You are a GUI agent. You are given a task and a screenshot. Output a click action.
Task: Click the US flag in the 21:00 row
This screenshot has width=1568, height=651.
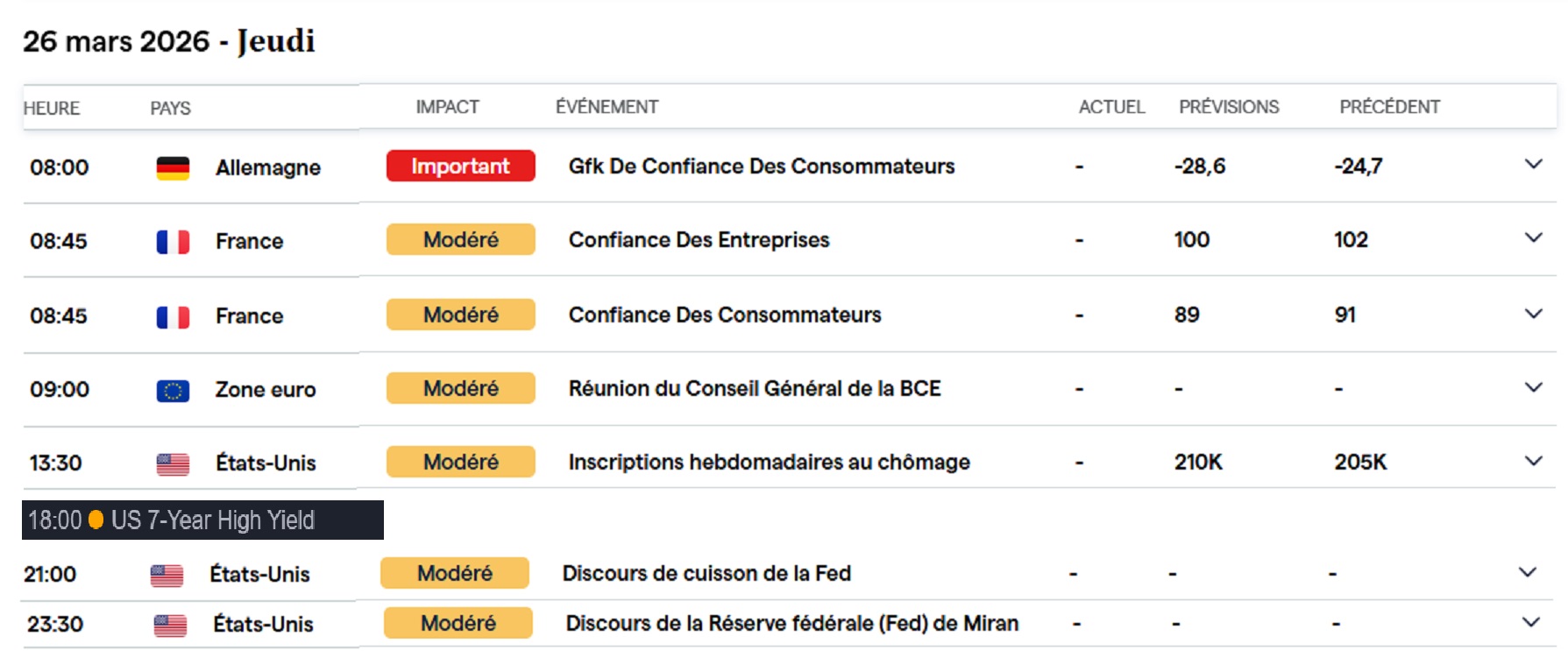tap(167, 576)
